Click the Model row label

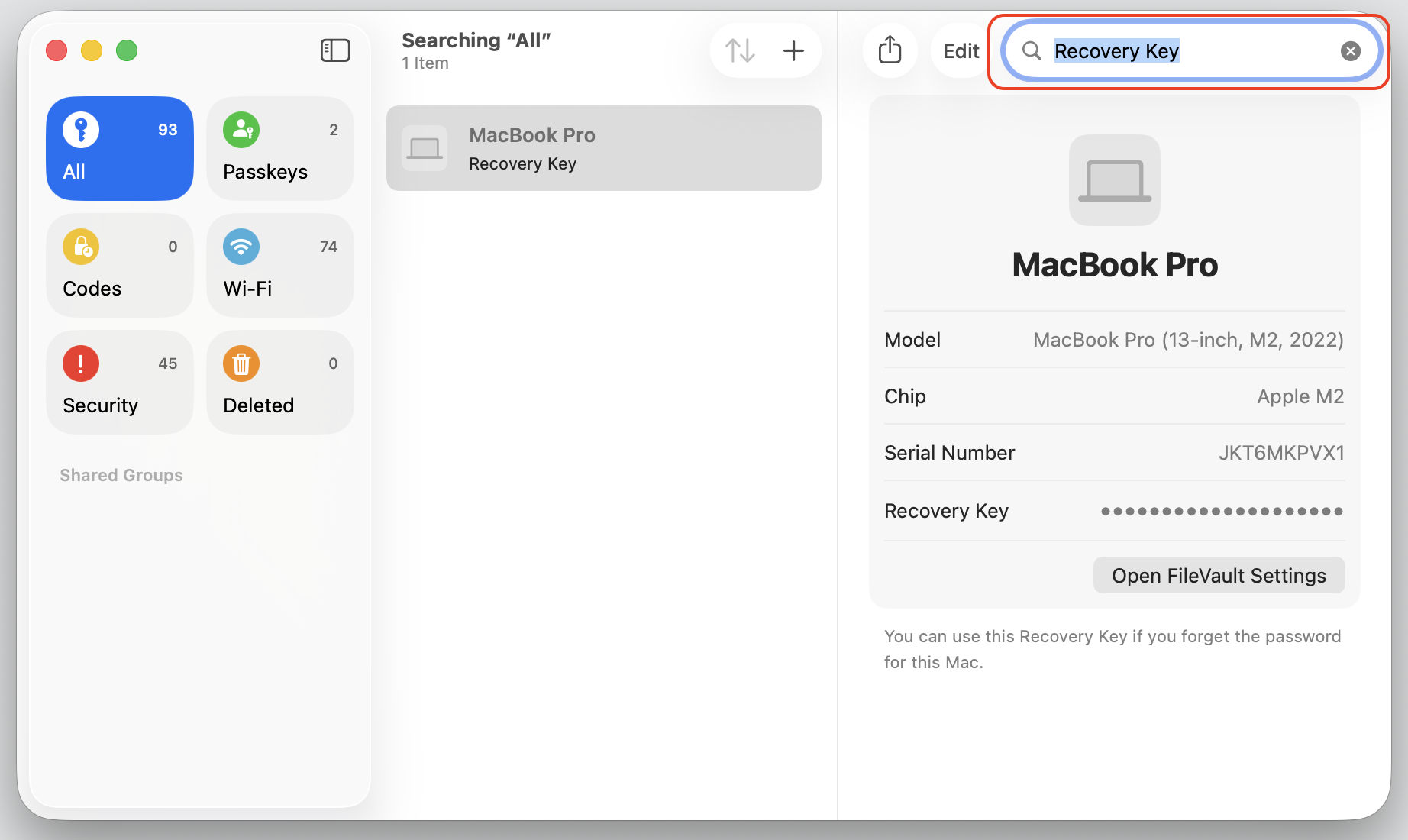pos(912,340)
